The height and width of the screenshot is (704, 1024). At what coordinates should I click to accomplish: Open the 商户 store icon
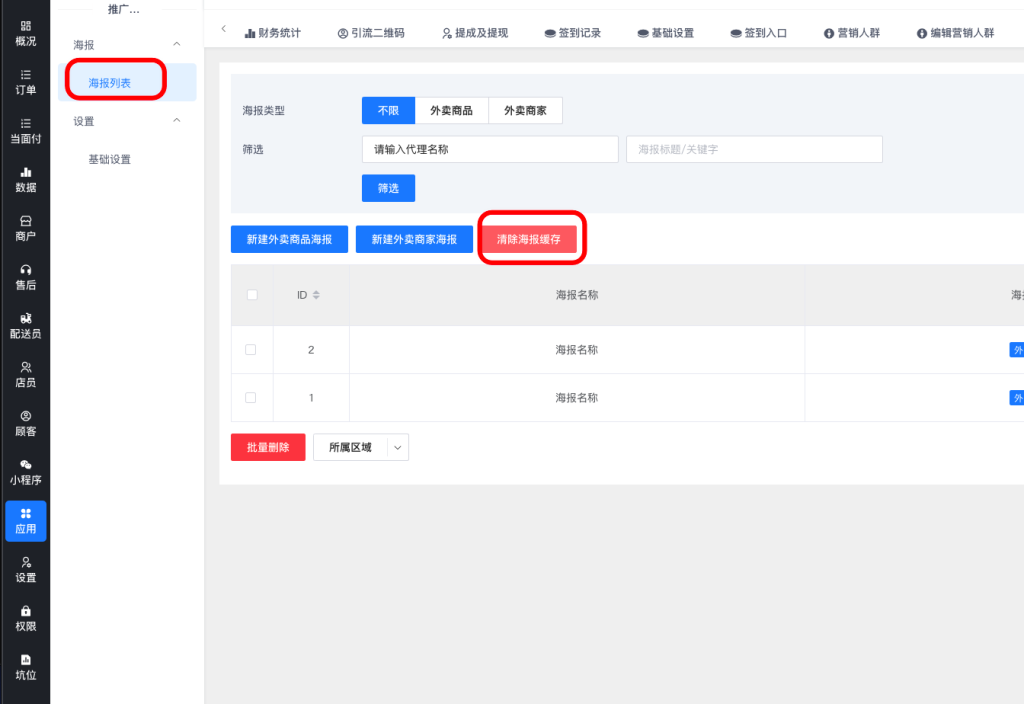[25, 221]
